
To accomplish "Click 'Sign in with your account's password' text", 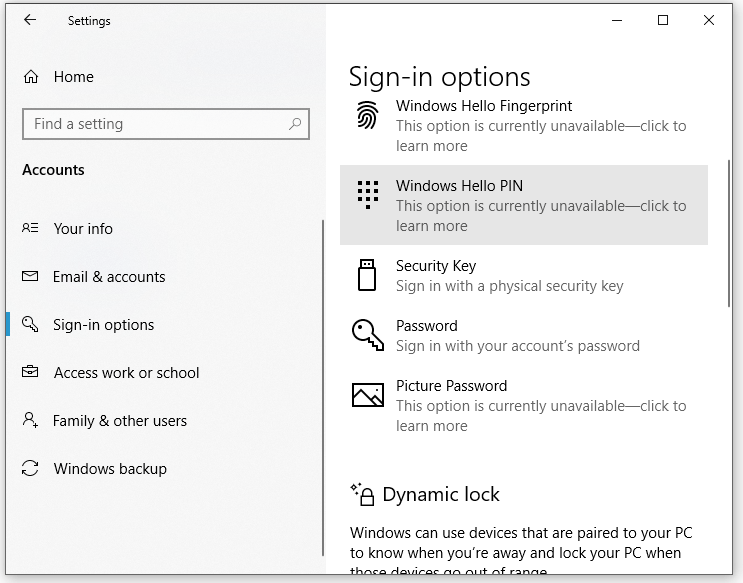I will pos(517,346).
